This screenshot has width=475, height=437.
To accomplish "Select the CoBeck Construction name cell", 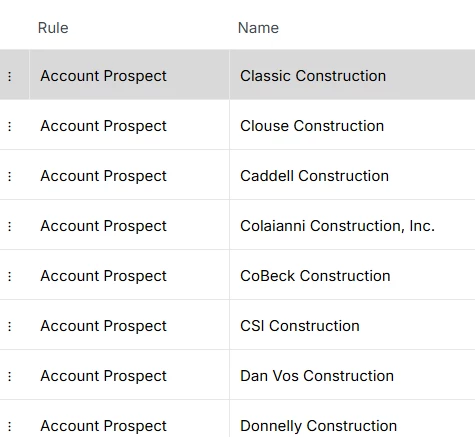I will click(x=352, y=275).
